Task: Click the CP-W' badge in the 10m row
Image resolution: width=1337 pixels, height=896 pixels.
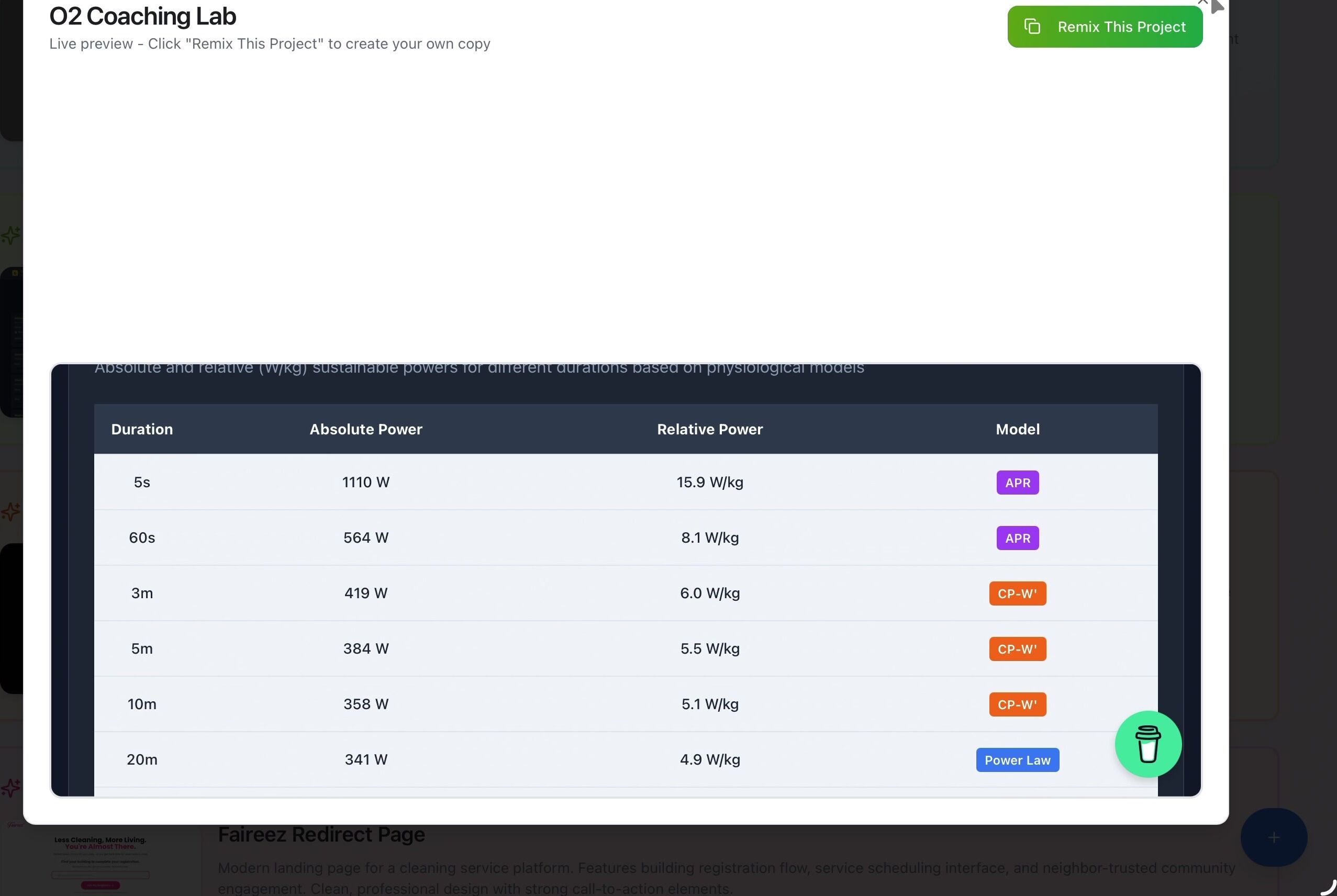Action: (1017, 704)
